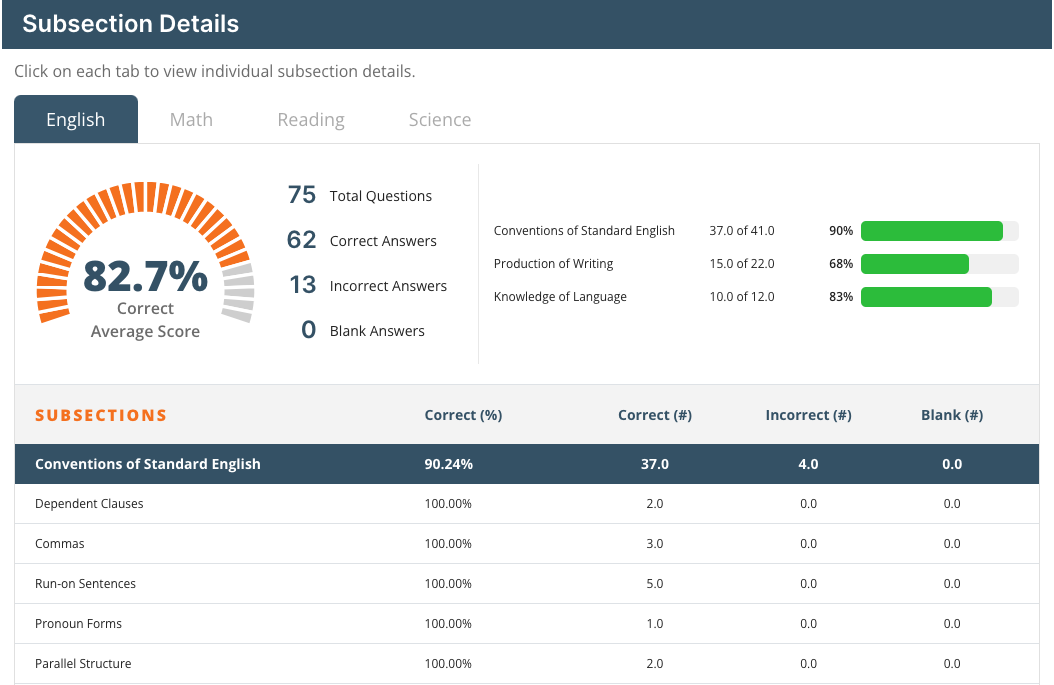The height and width of the screenshot is (685, 1054).
Task: Switch to the Math tab
Action: click(x=191, y=120)
